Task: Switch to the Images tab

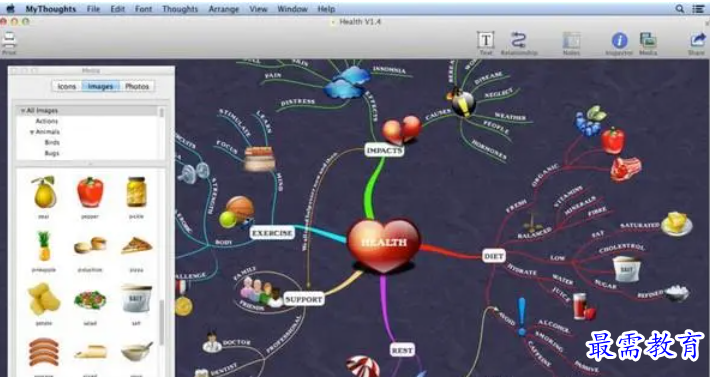Action: pyautogui.click(x=101, y=86)
